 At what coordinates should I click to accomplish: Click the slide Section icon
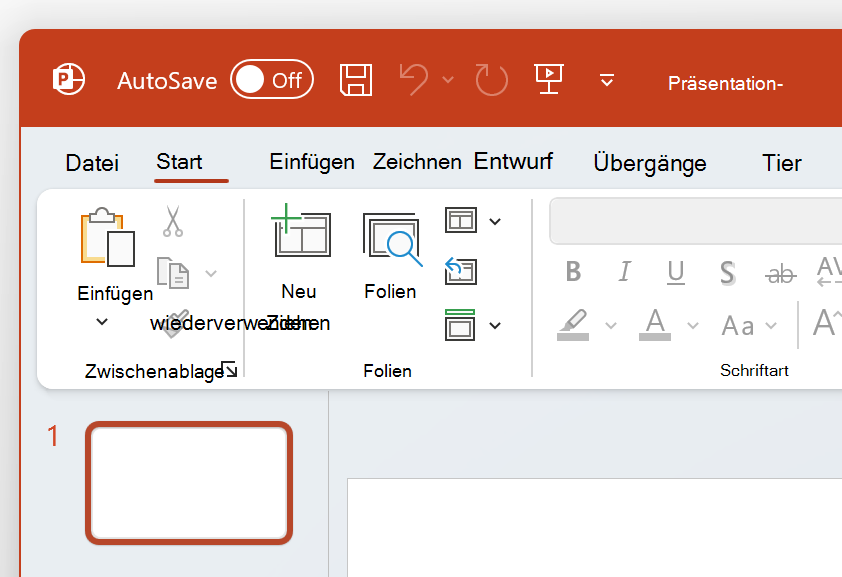460,325
